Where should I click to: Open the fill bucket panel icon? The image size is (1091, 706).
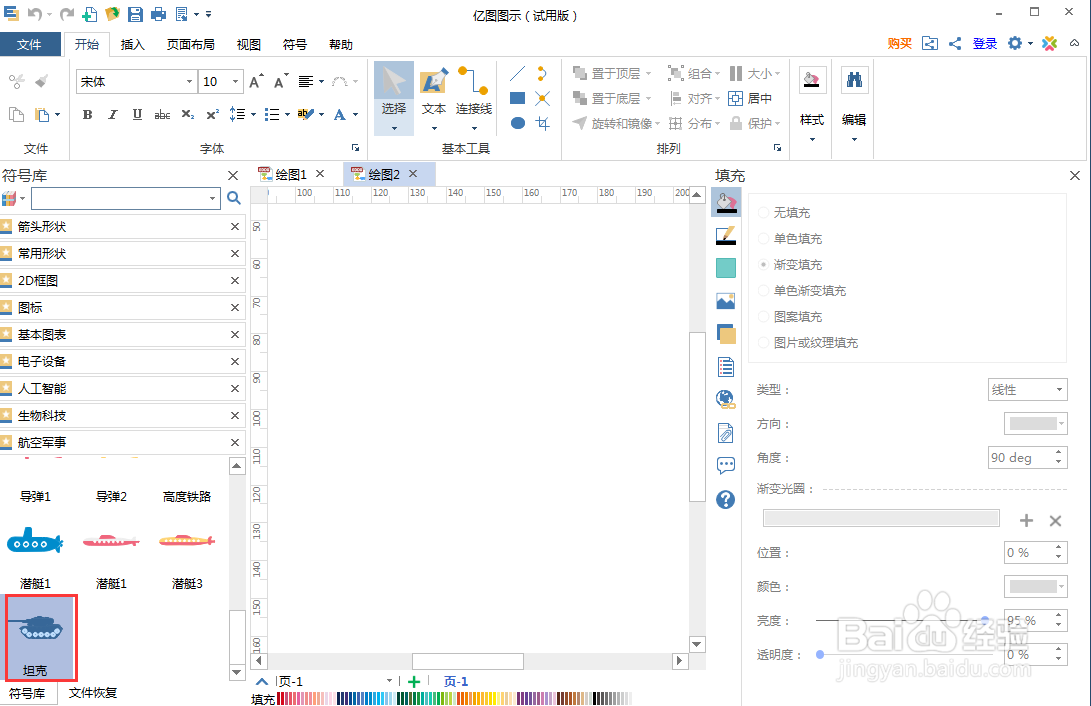click(726, 202)
